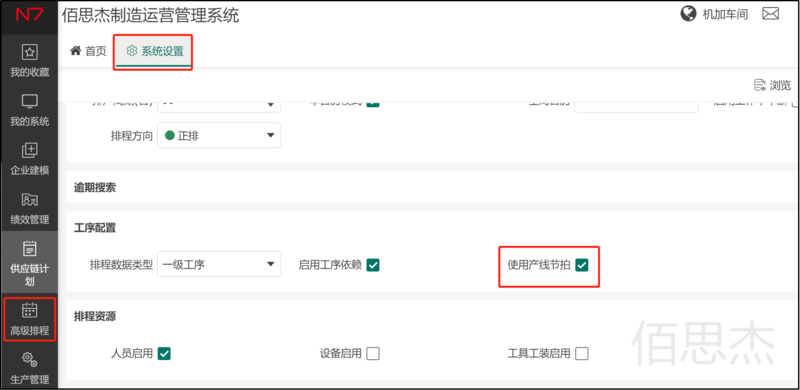
Task: Click the 排程数据类型 label
Action: pos(121,265)
